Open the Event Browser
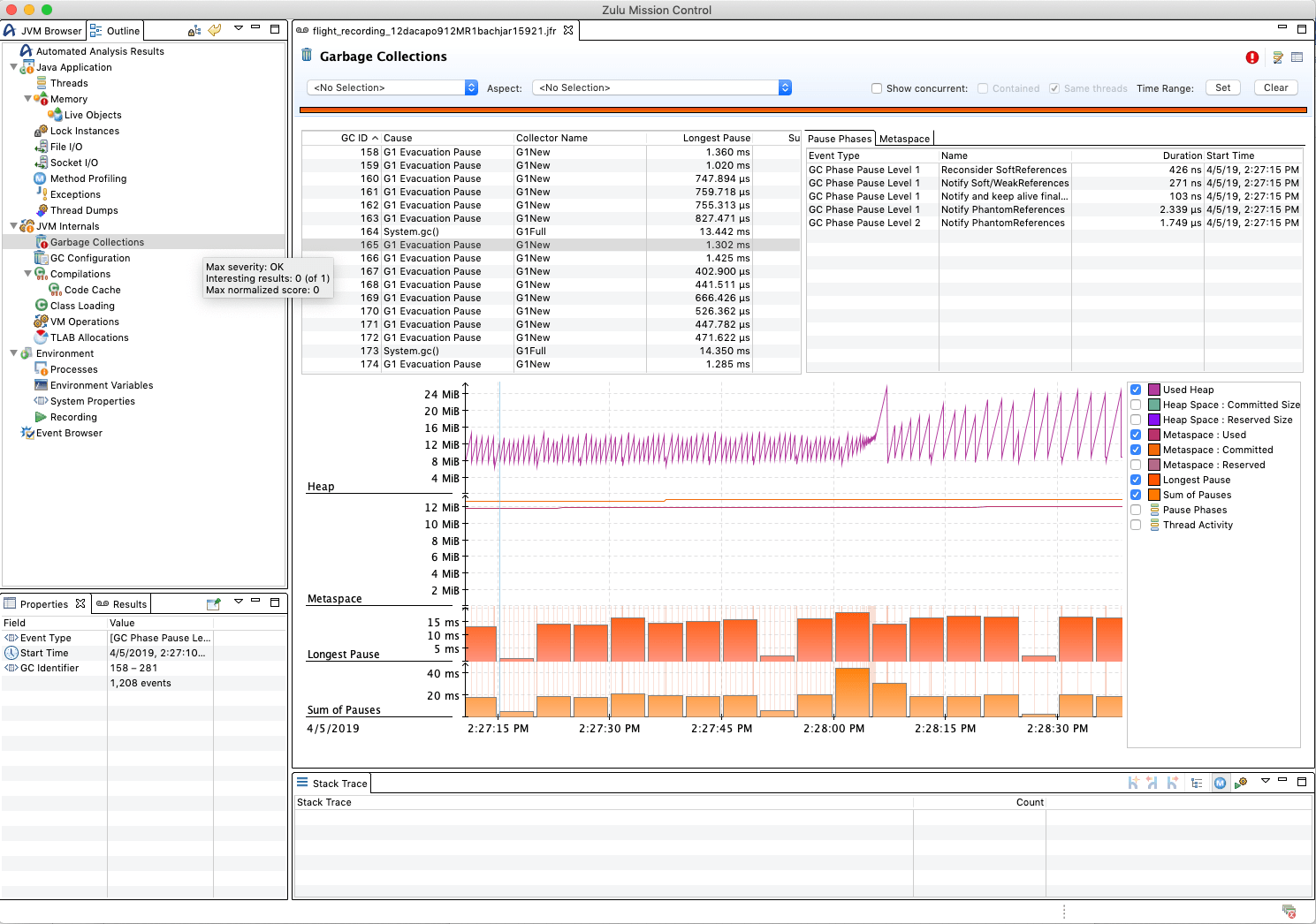 68,433
